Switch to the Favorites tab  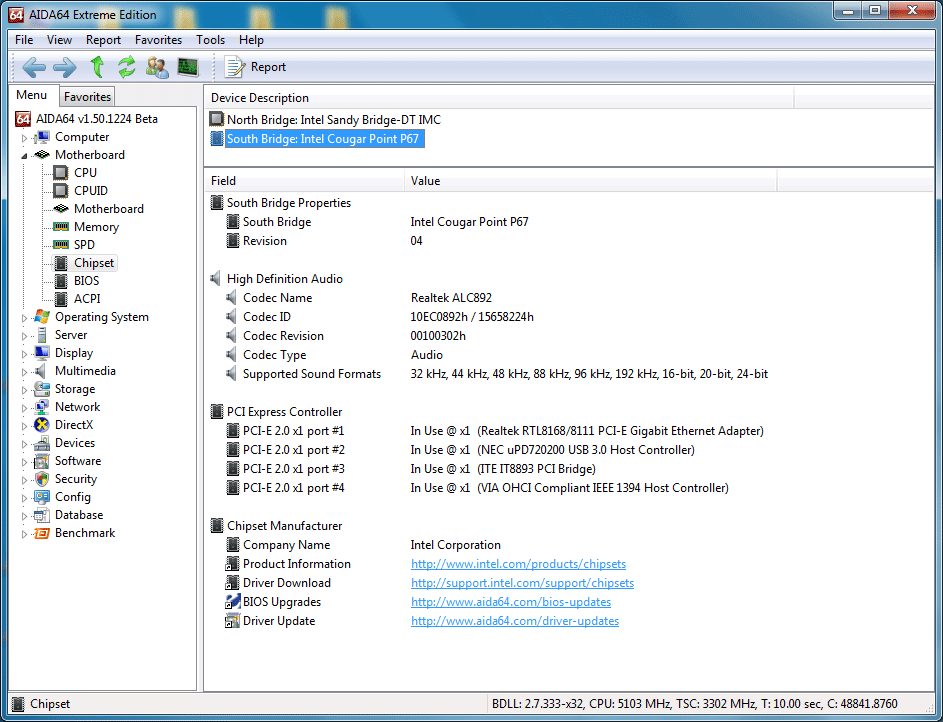[x=87, y=97]
